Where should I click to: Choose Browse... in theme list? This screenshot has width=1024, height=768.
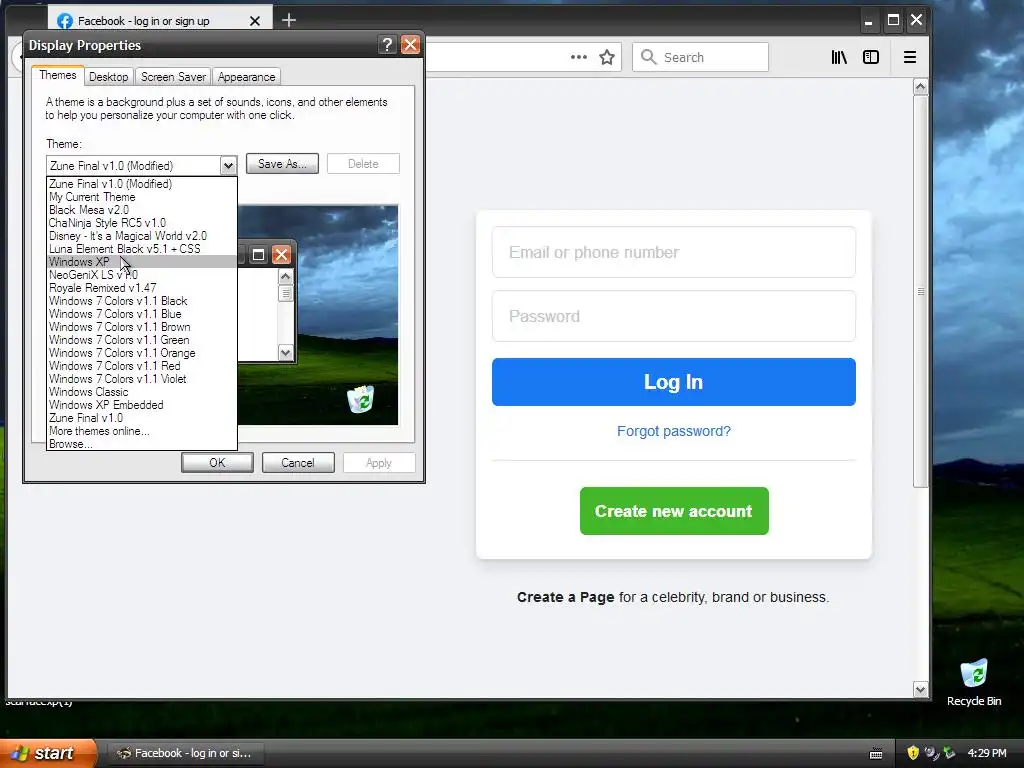pyautogui.click(x=142, y=444)
